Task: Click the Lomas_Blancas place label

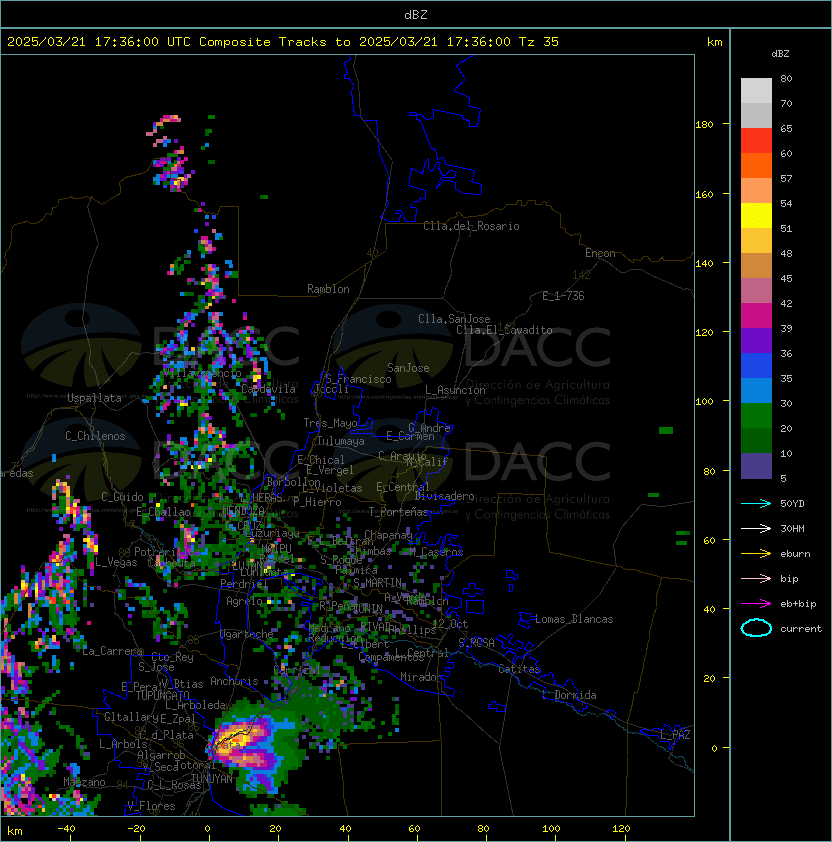Action: [574, 619]
